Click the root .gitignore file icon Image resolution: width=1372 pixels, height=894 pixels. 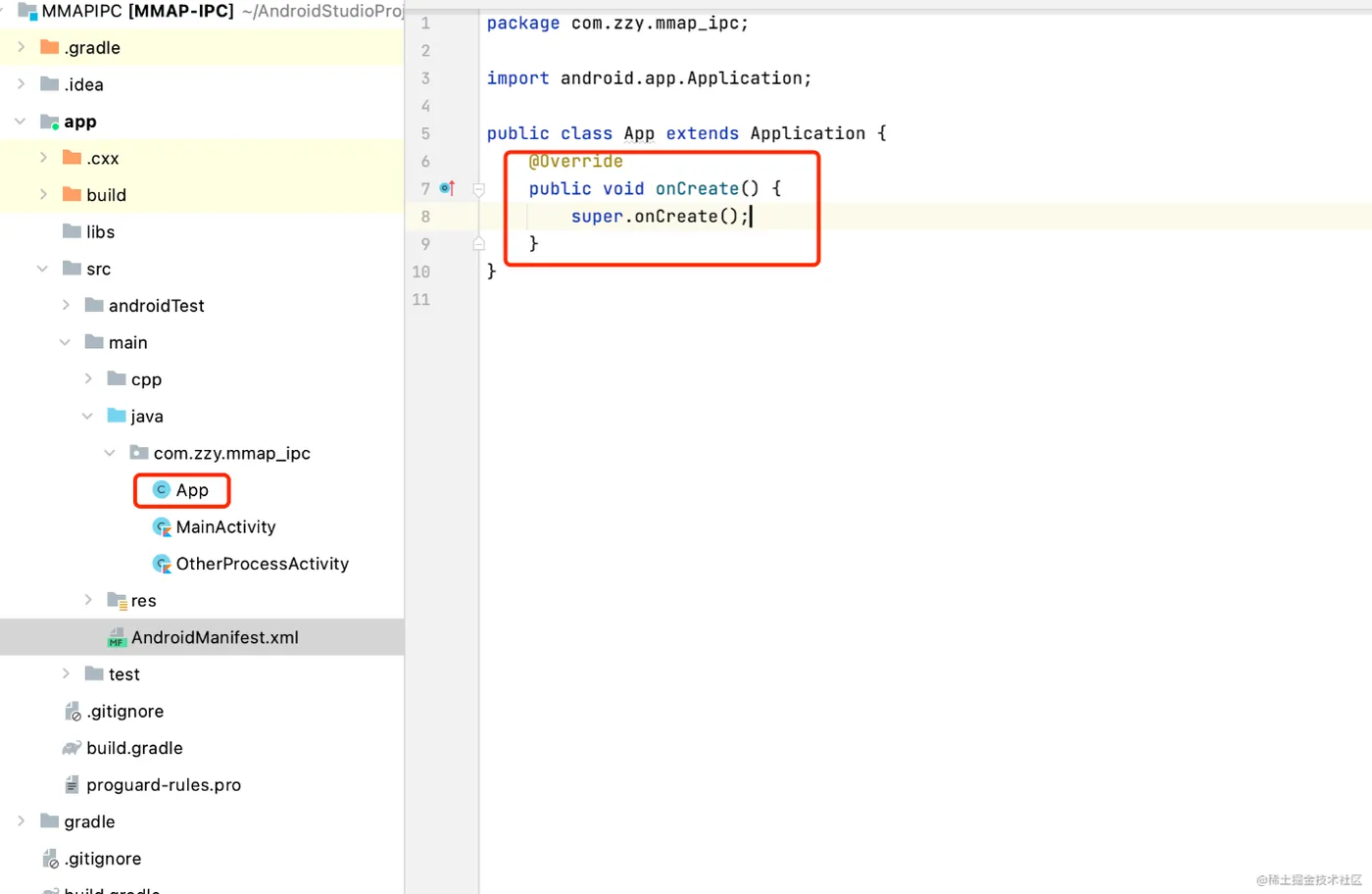click(51, 860)
